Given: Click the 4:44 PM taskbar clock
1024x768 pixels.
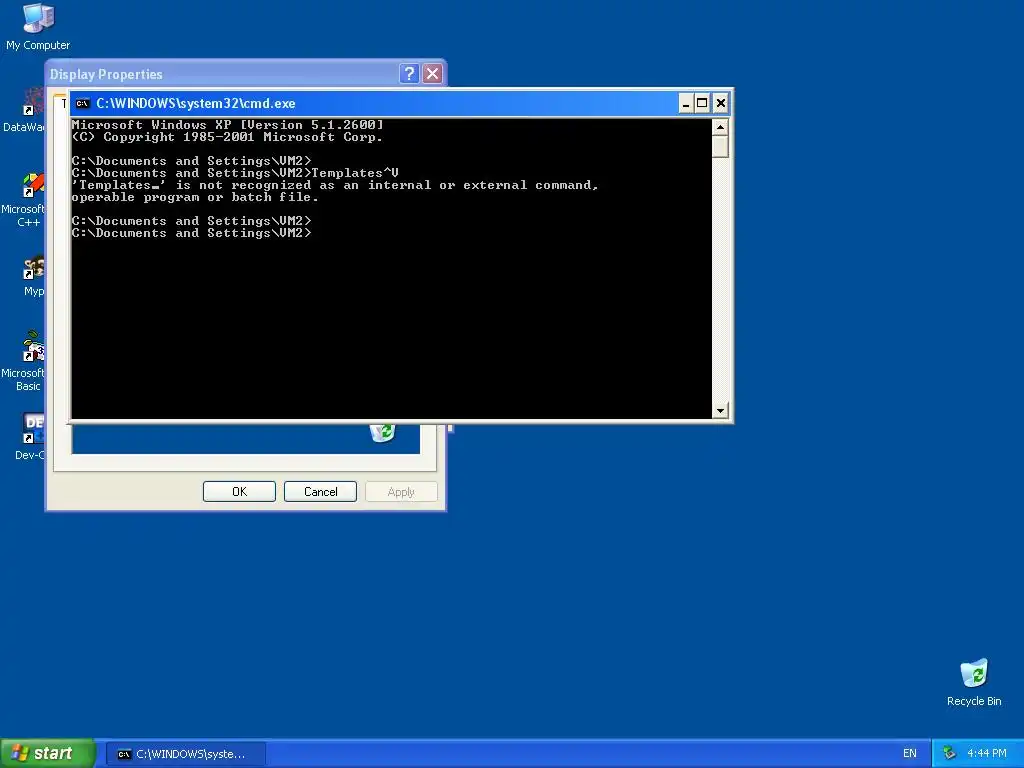Looking at the screenshot, I should point(987,753).
